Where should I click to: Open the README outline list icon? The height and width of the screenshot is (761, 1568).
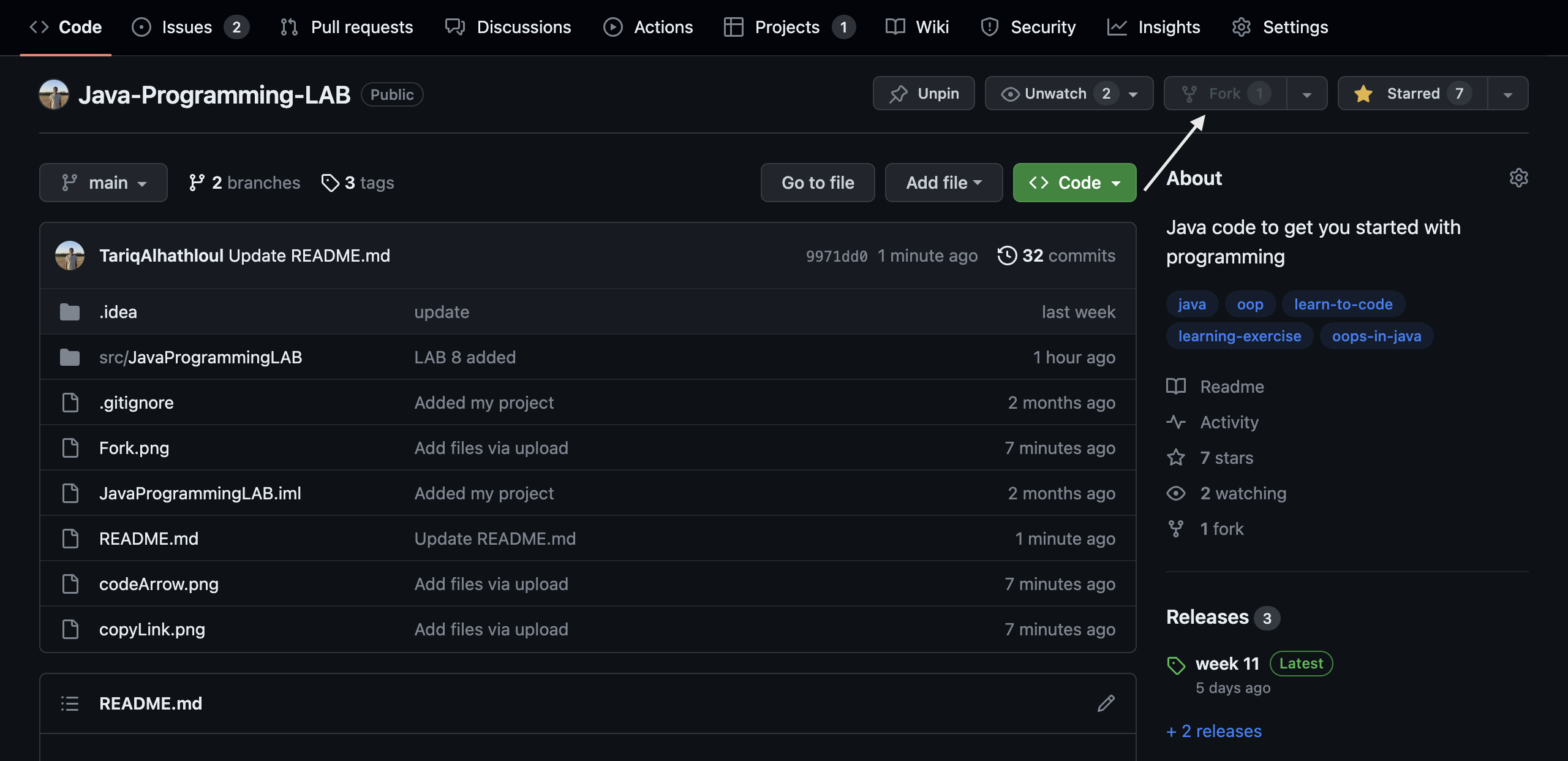70,703
